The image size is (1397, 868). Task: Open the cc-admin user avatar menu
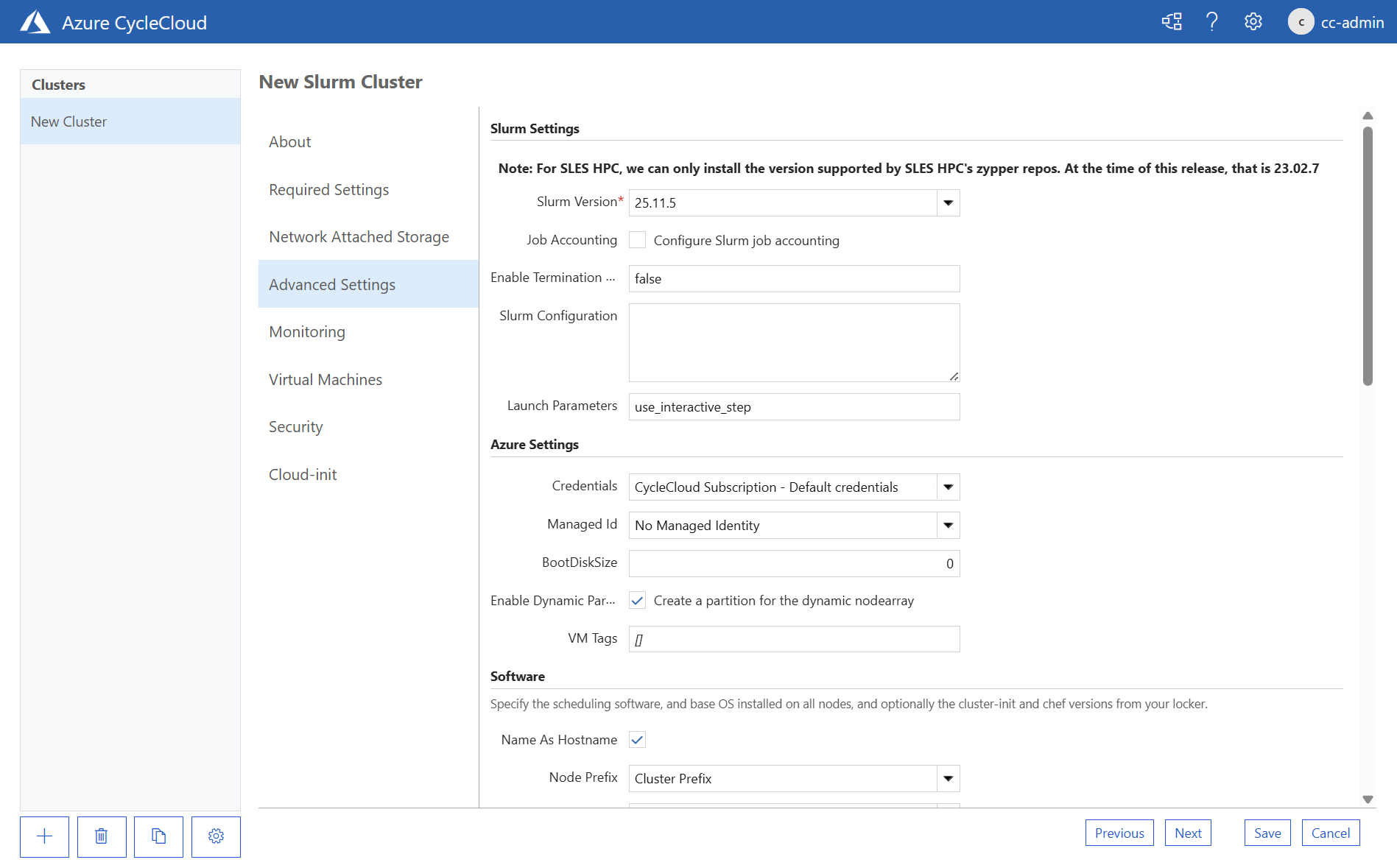tap(1301, 22)
